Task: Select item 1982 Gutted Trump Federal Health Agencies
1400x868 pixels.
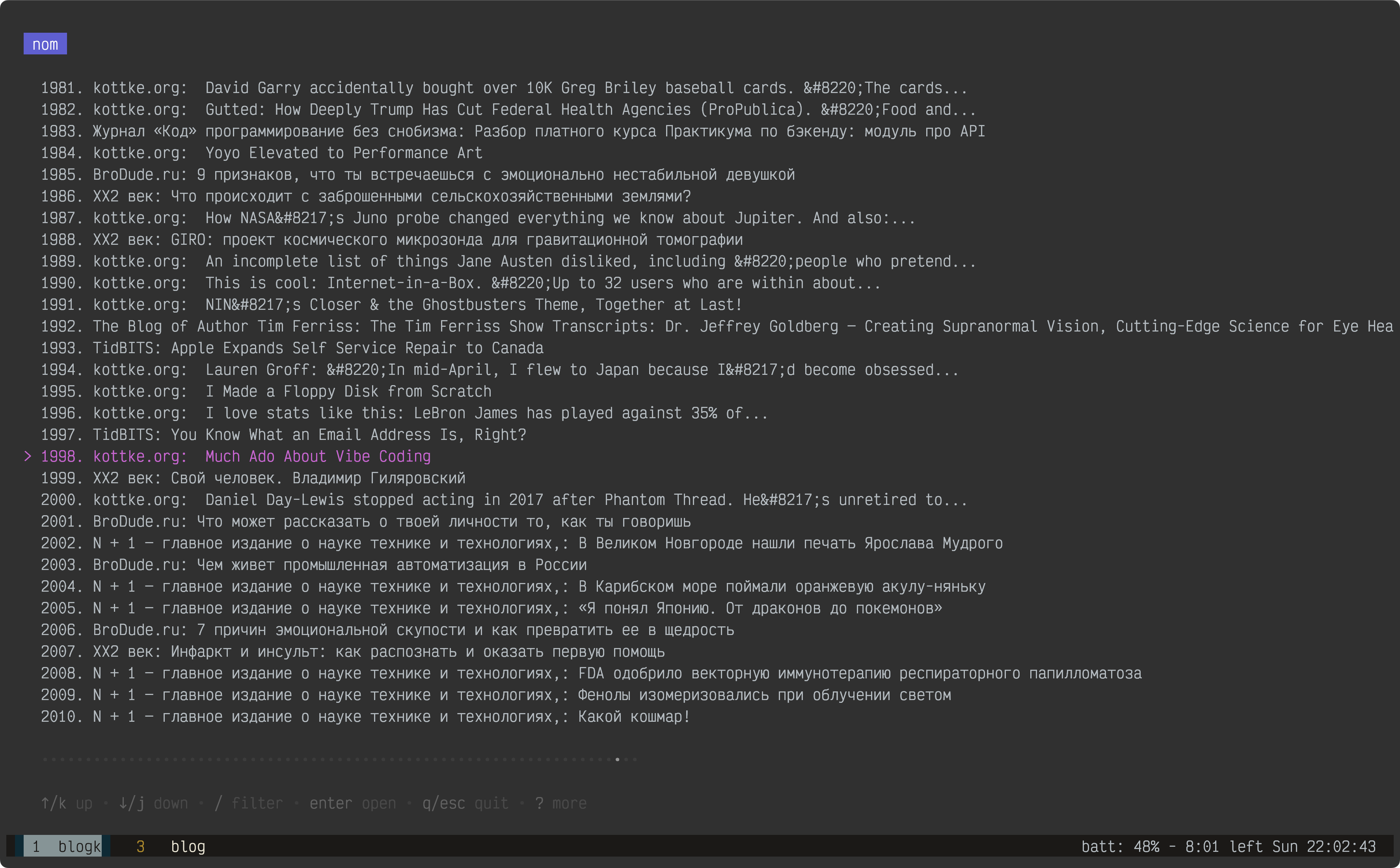Action: pos(508,110)
